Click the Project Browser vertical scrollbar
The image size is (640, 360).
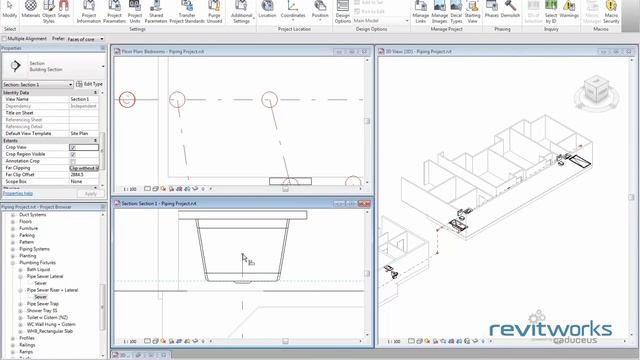click(x=102, y=306)
